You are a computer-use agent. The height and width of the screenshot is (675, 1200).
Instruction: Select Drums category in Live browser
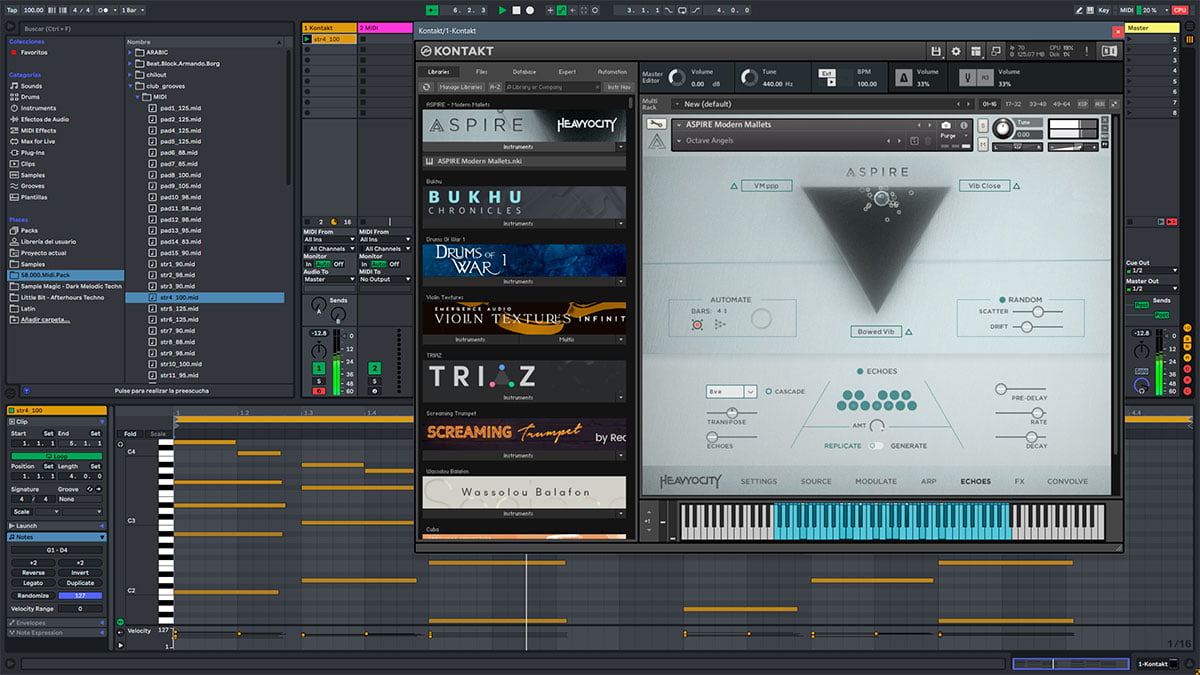pos(31,97)
